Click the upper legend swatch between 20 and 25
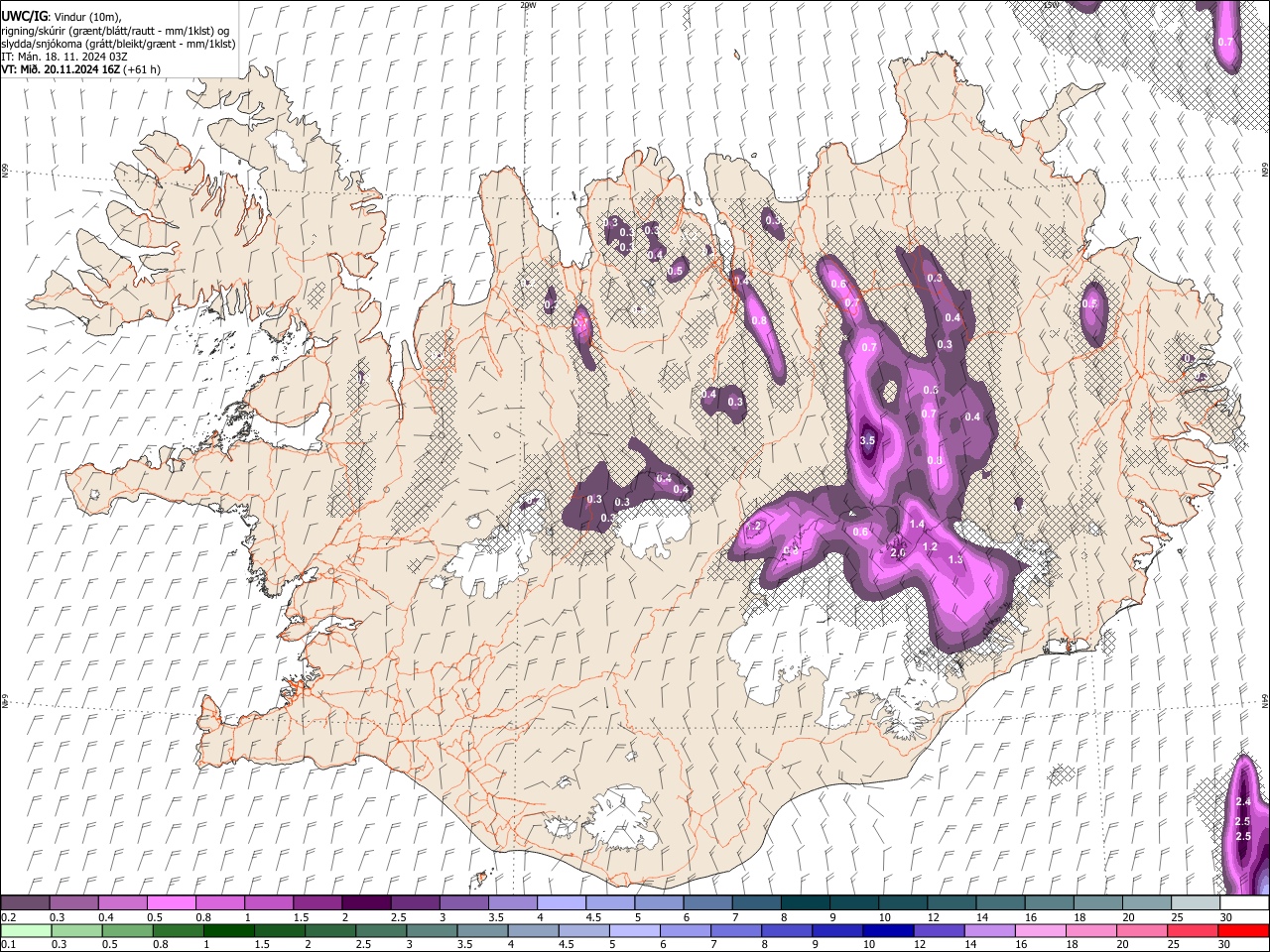The height and width of the screenshot is (952, 1270). pyautogui.click(x=1146, y=902)
